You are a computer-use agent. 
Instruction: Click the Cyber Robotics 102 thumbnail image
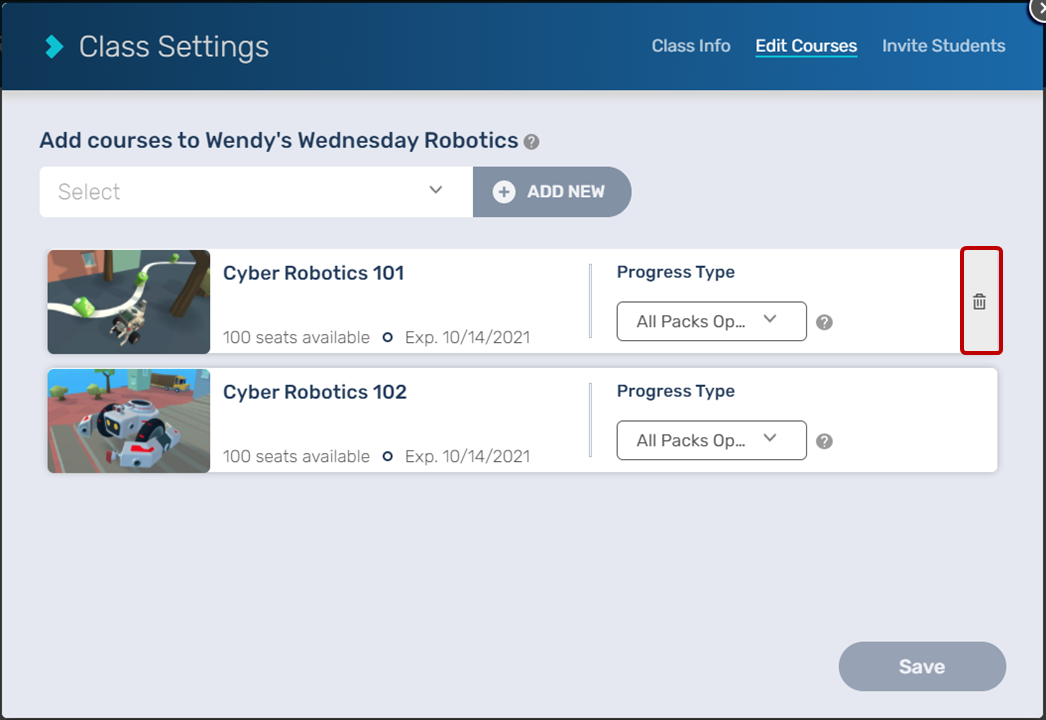coord(129,420)
